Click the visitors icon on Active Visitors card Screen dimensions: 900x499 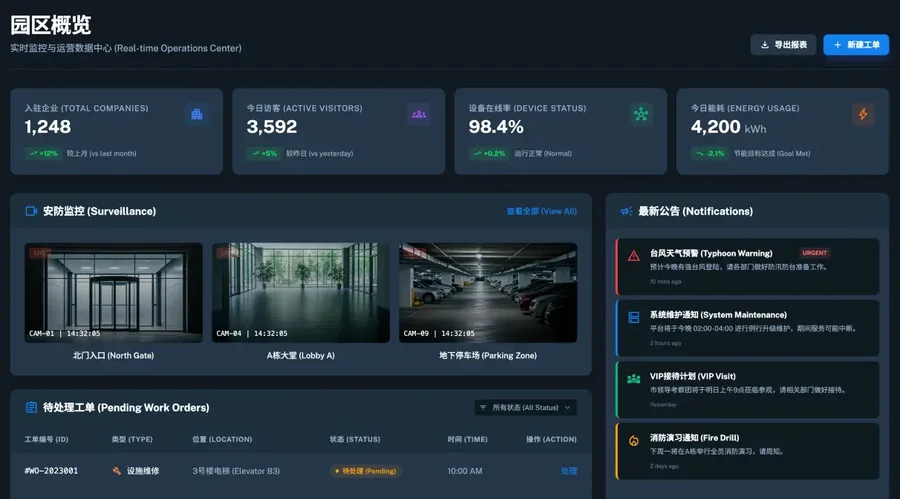(x=419, y=114)
